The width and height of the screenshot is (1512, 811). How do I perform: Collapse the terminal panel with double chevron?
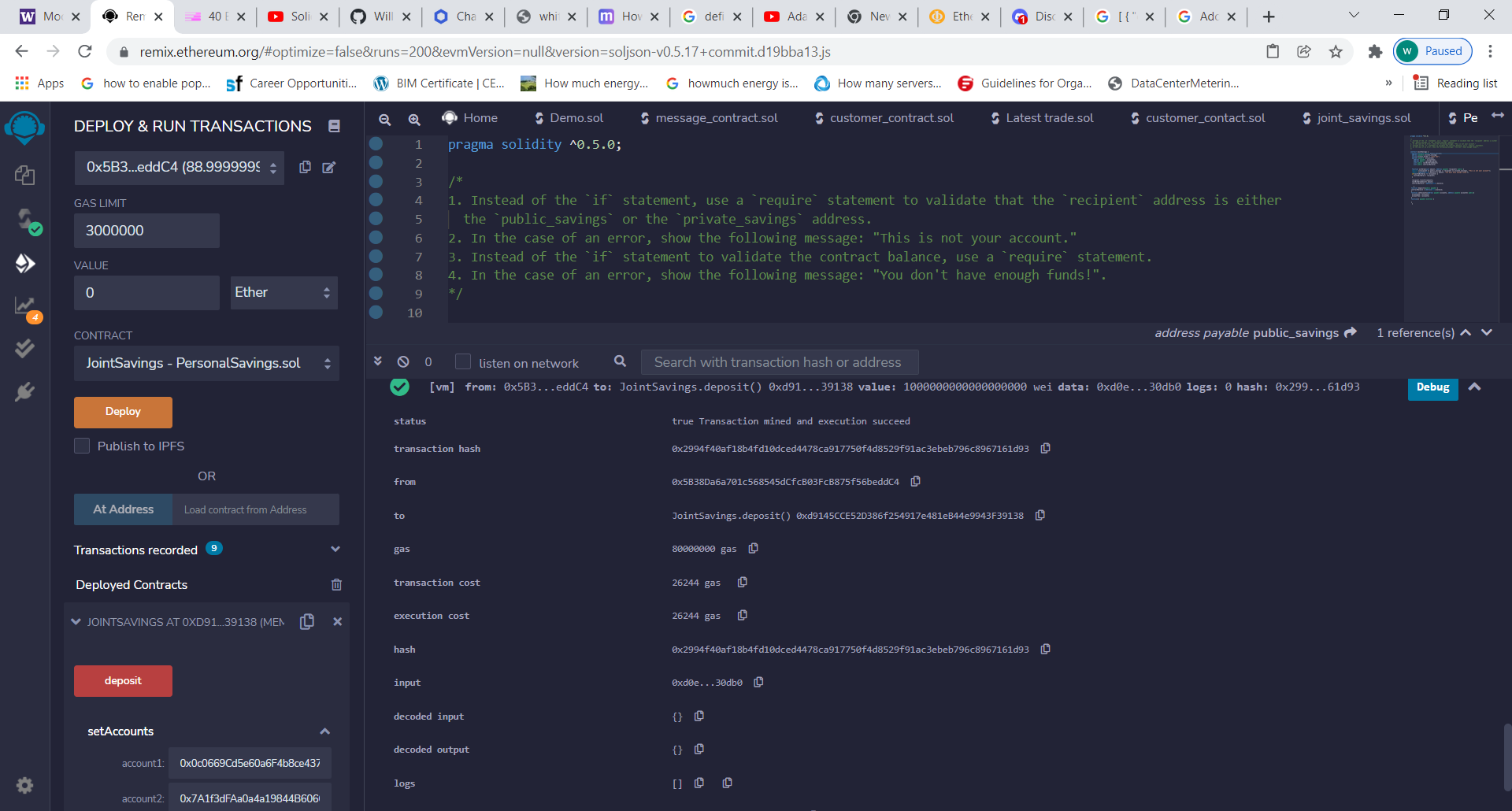(378, 361)
